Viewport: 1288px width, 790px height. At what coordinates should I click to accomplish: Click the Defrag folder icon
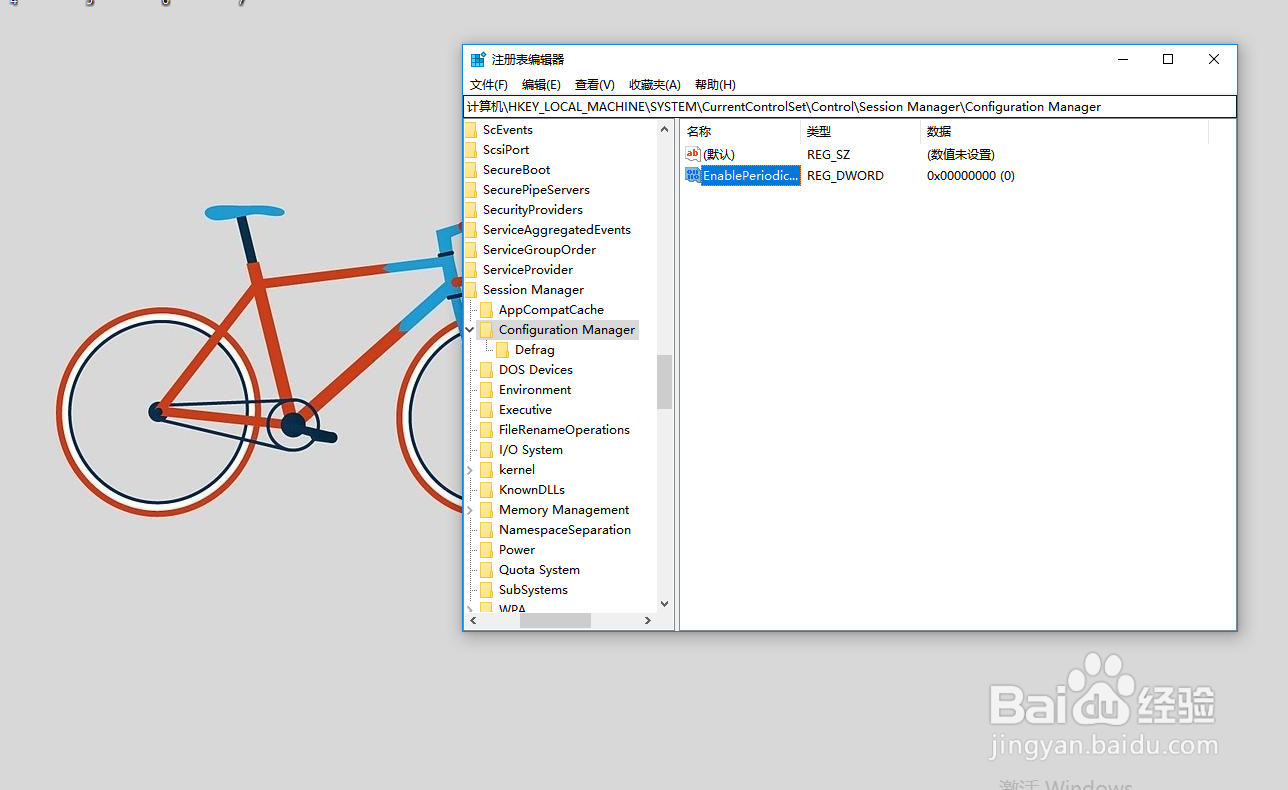tap(503, 350)
